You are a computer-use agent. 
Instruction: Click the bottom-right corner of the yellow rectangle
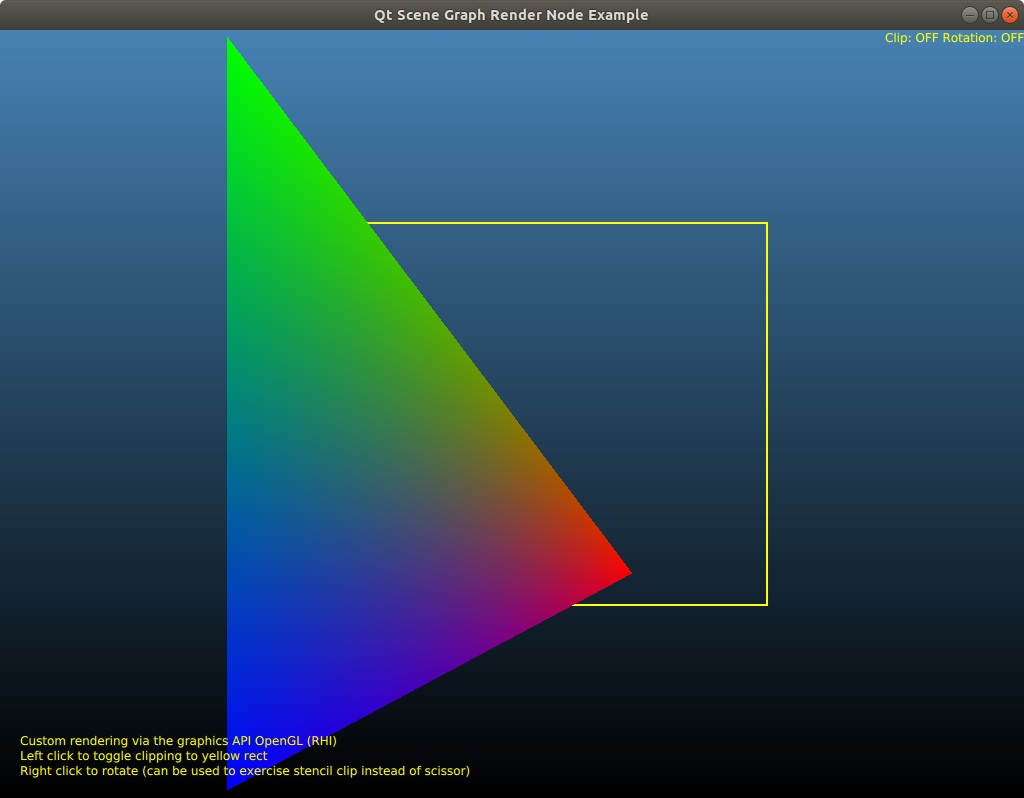tap(766, 604)
